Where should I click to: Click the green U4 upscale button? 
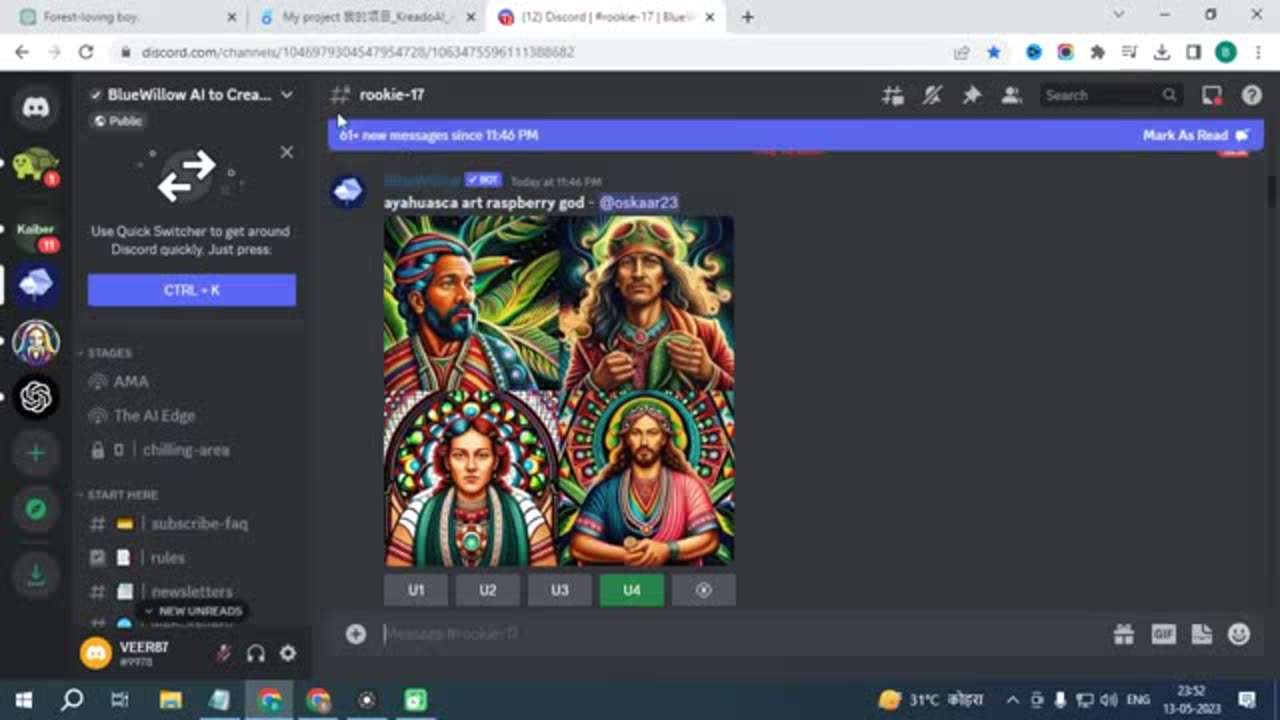coord(632,590)
